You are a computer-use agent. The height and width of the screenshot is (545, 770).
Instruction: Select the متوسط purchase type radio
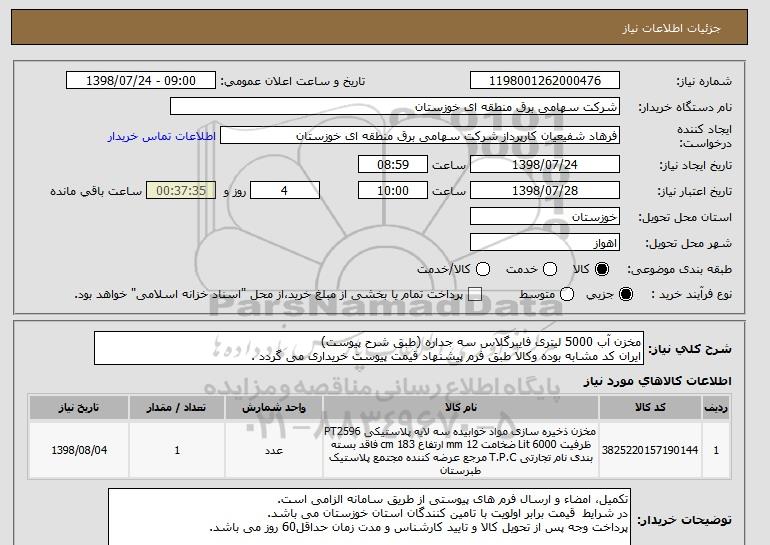567,295
